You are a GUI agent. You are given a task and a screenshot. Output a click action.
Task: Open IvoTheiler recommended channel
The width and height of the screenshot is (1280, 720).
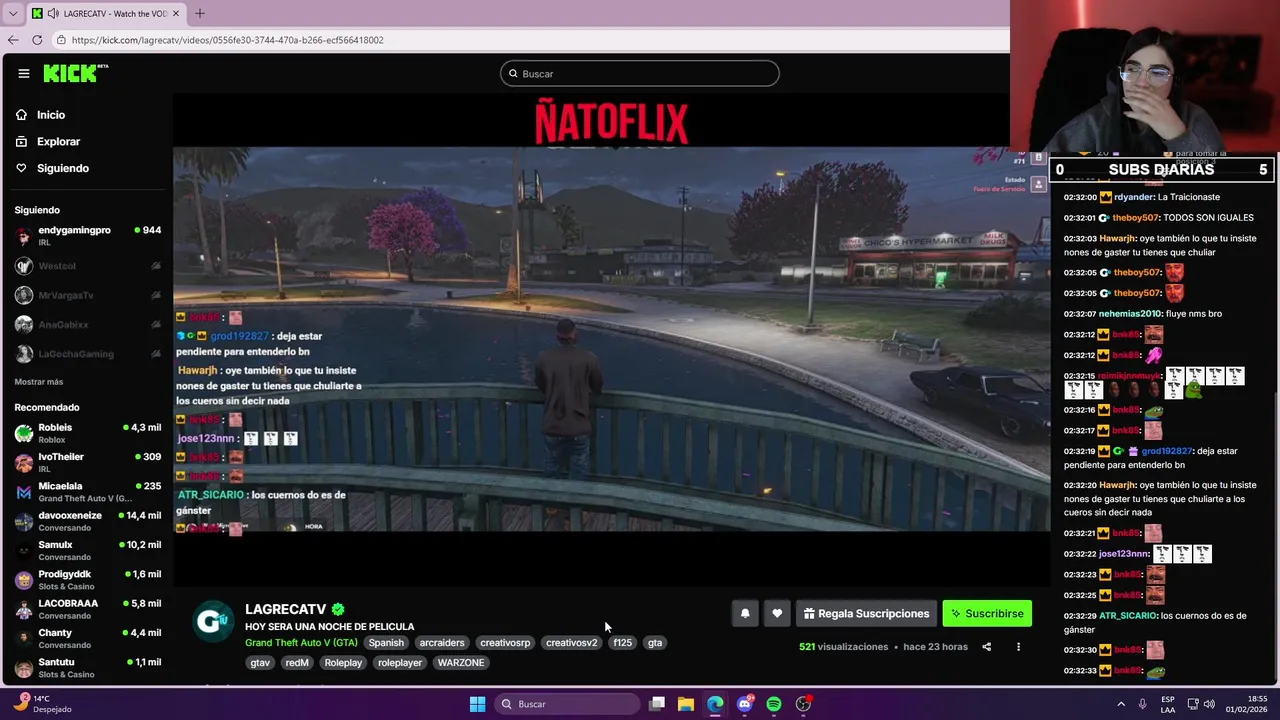coord(88,462)
